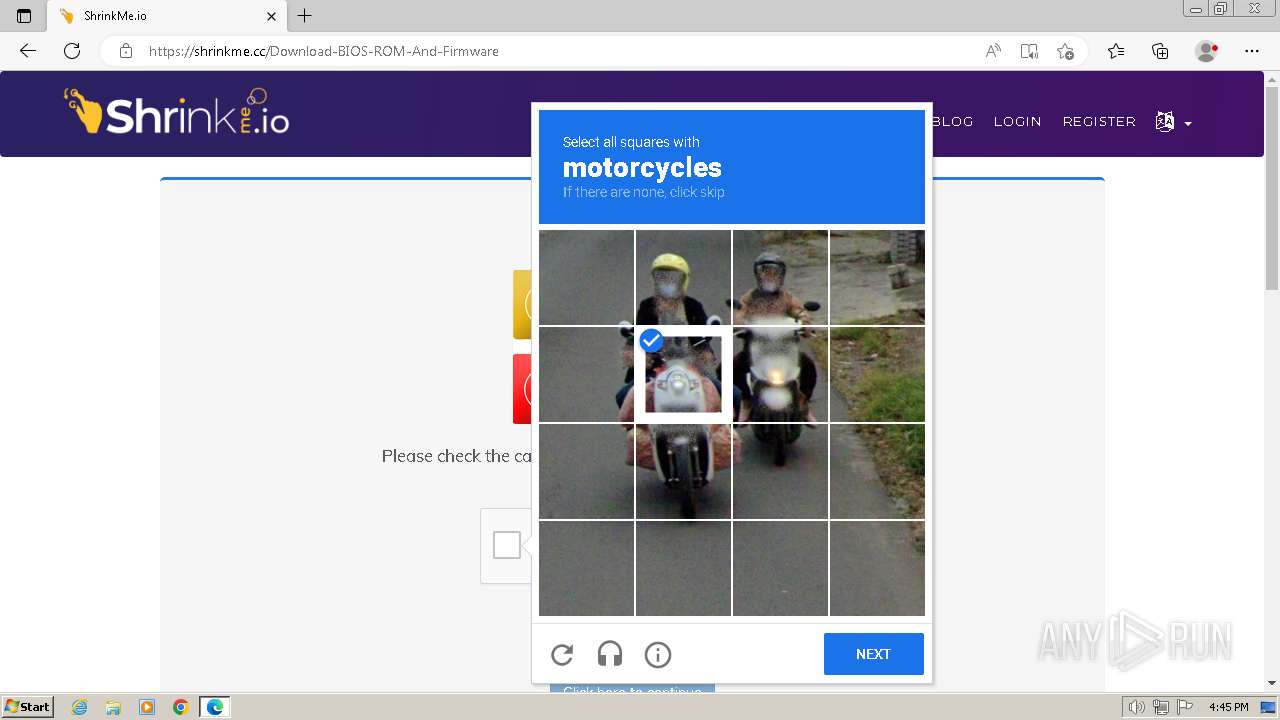Reload the captcha challenge
1280x720 pixels.
562,654
